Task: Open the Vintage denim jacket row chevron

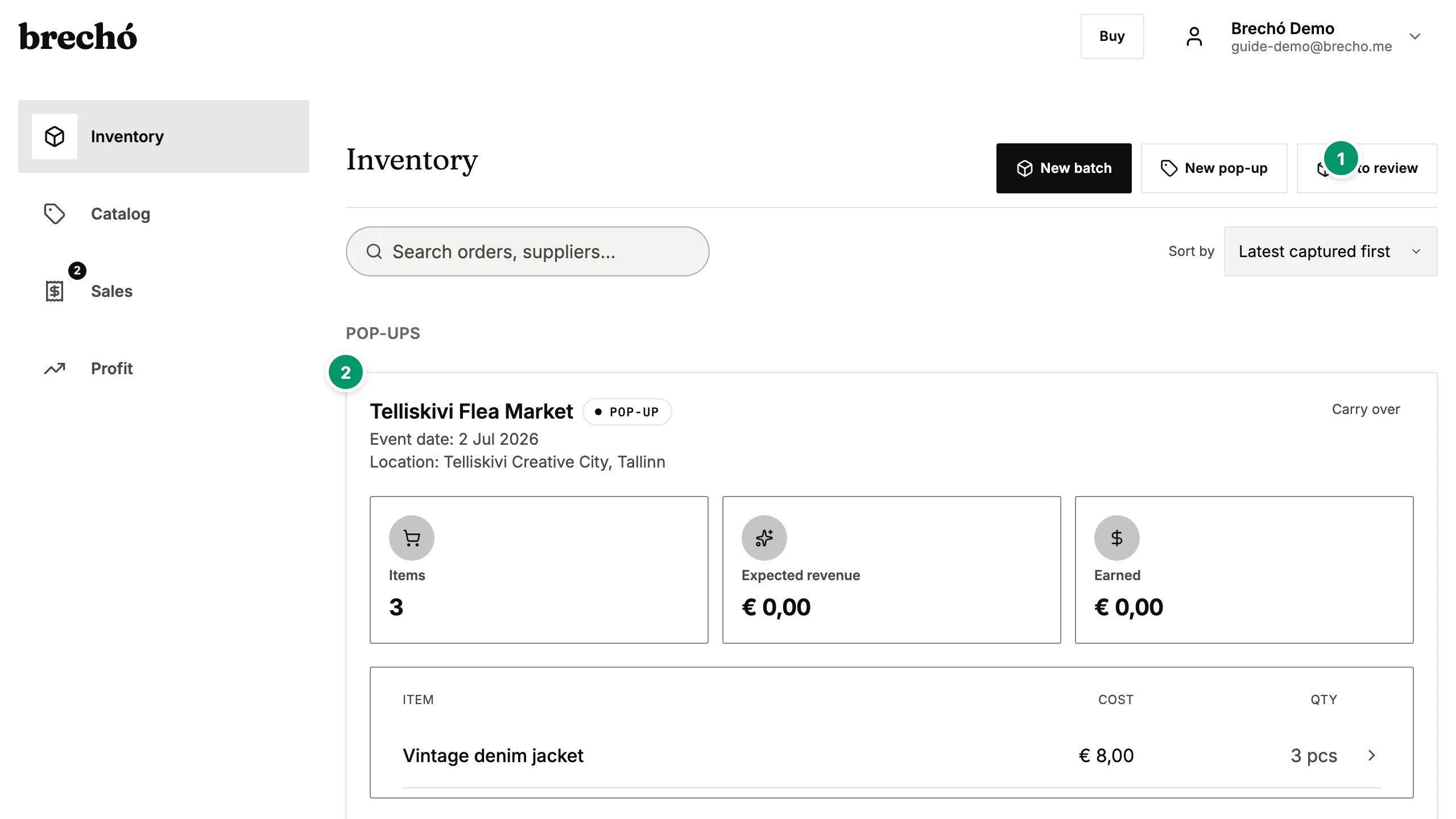Action: (1372, 755)
